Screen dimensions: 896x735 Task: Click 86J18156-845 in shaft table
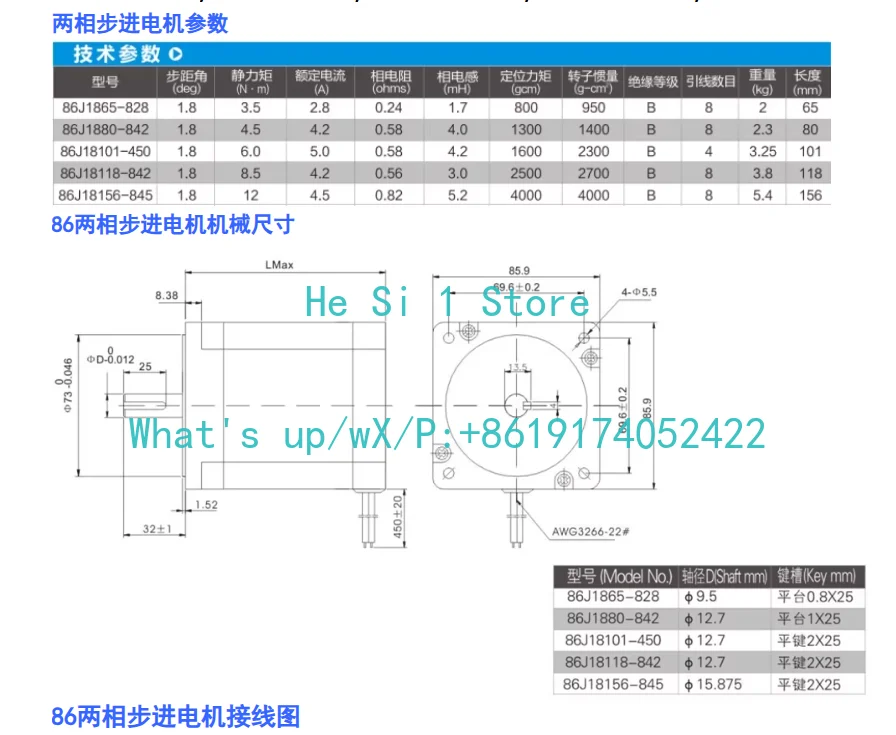point(613,685)
